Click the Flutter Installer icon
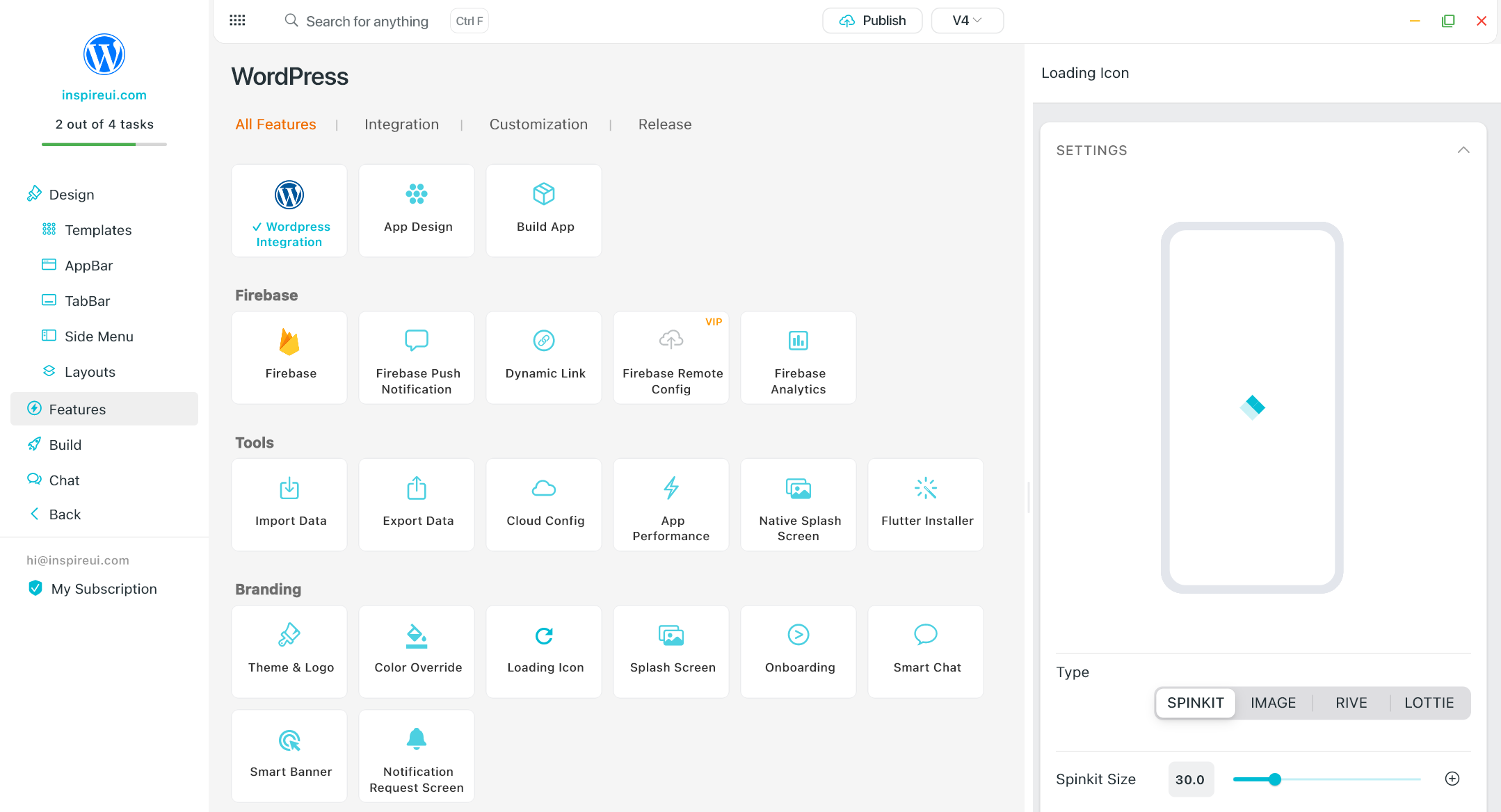The height and width of the screenshot is (812, 1501). coord(926,489)
